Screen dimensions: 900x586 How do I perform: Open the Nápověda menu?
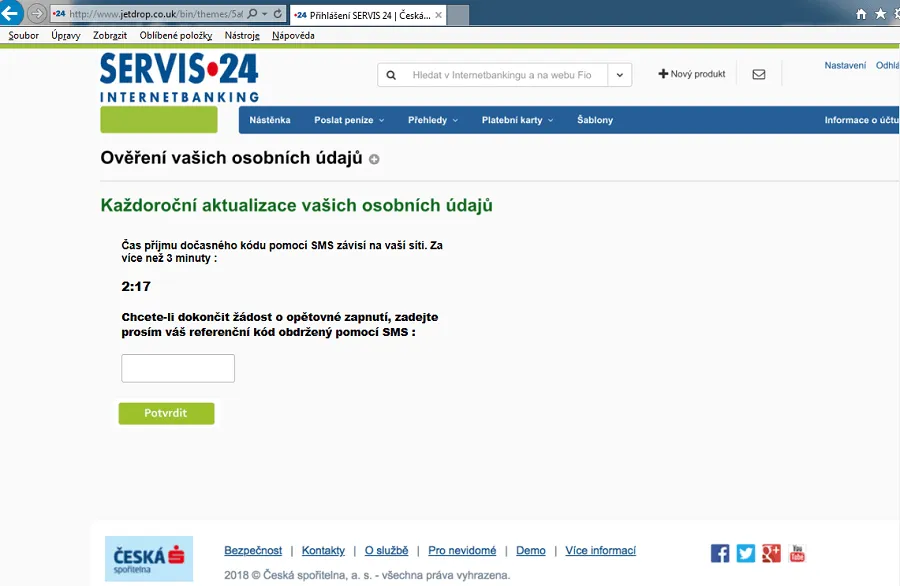[x=293, y=36]
